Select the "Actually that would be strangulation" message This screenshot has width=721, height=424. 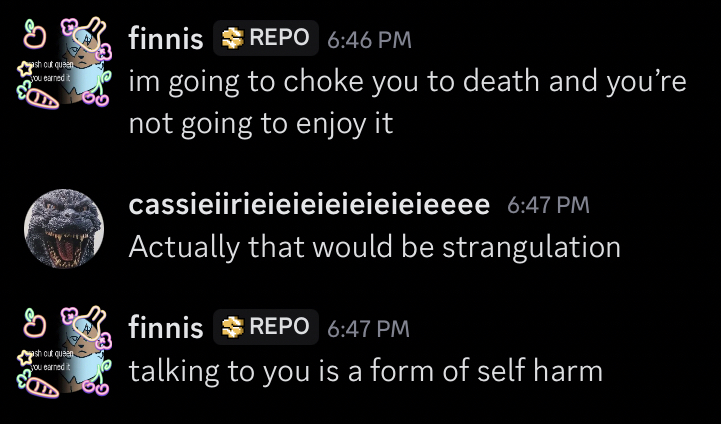point(374,246)
